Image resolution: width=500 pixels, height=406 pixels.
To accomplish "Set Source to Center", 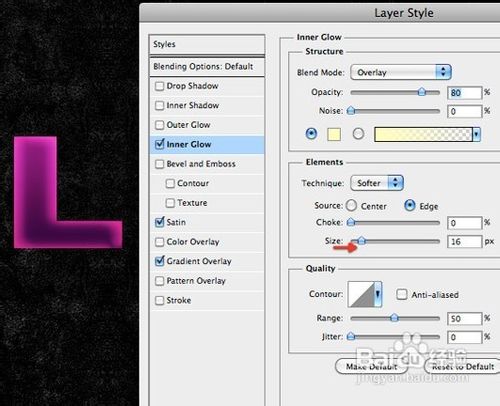I will coord(351,206).
